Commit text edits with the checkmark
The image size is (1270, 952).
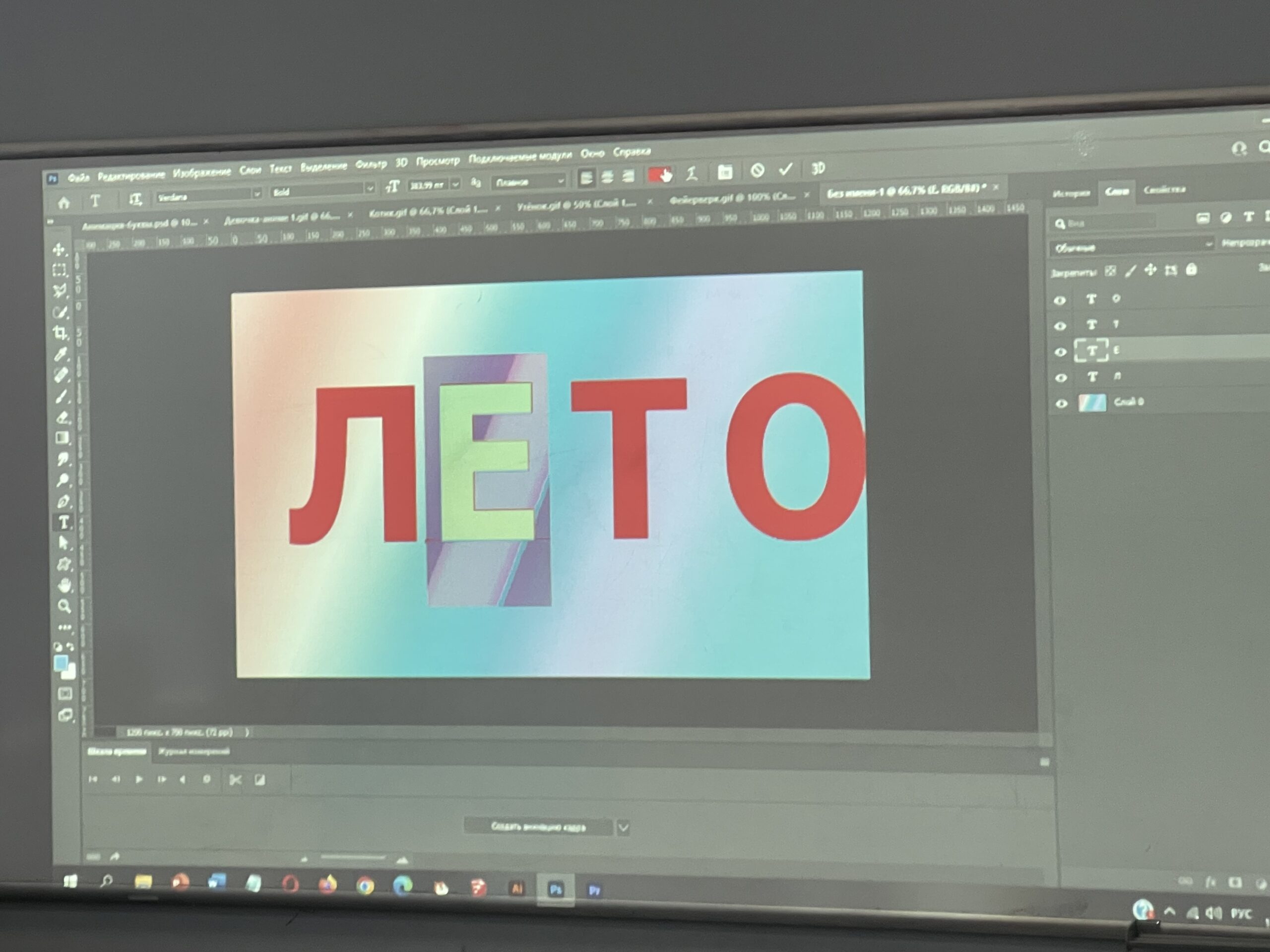point(786,169)
